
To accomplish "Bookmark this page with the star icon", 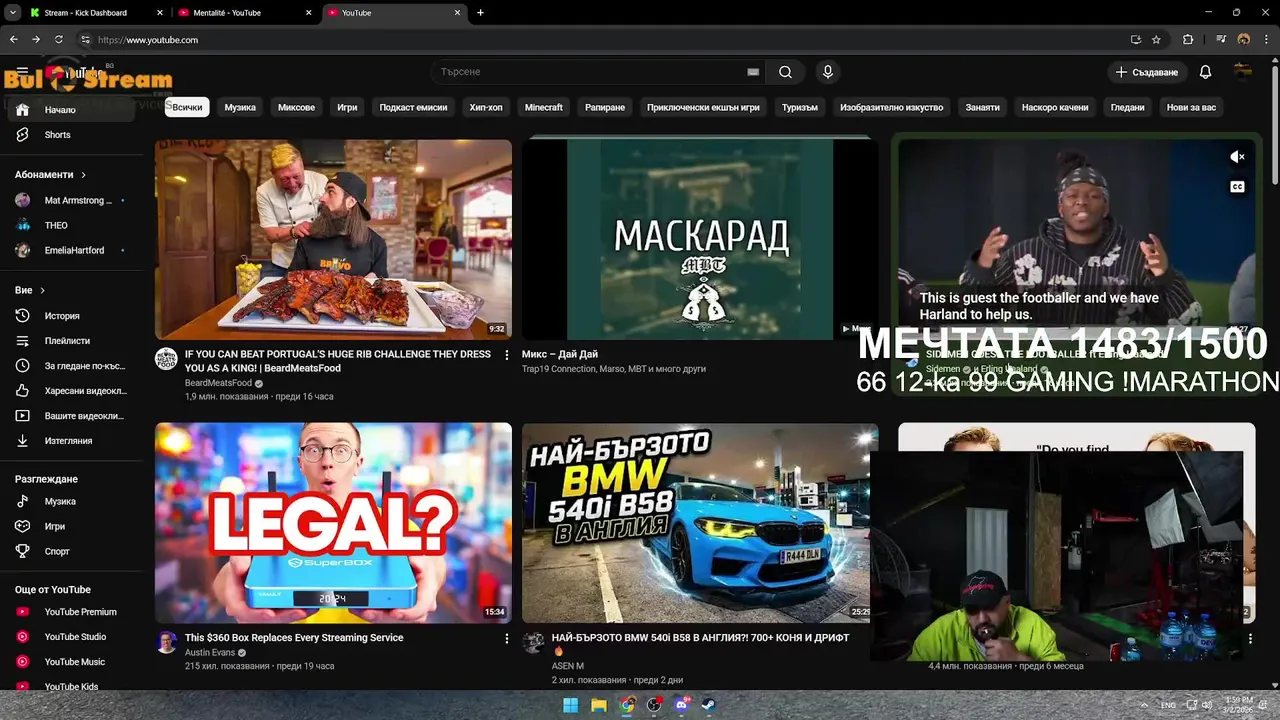I will tap(1156, 40).
